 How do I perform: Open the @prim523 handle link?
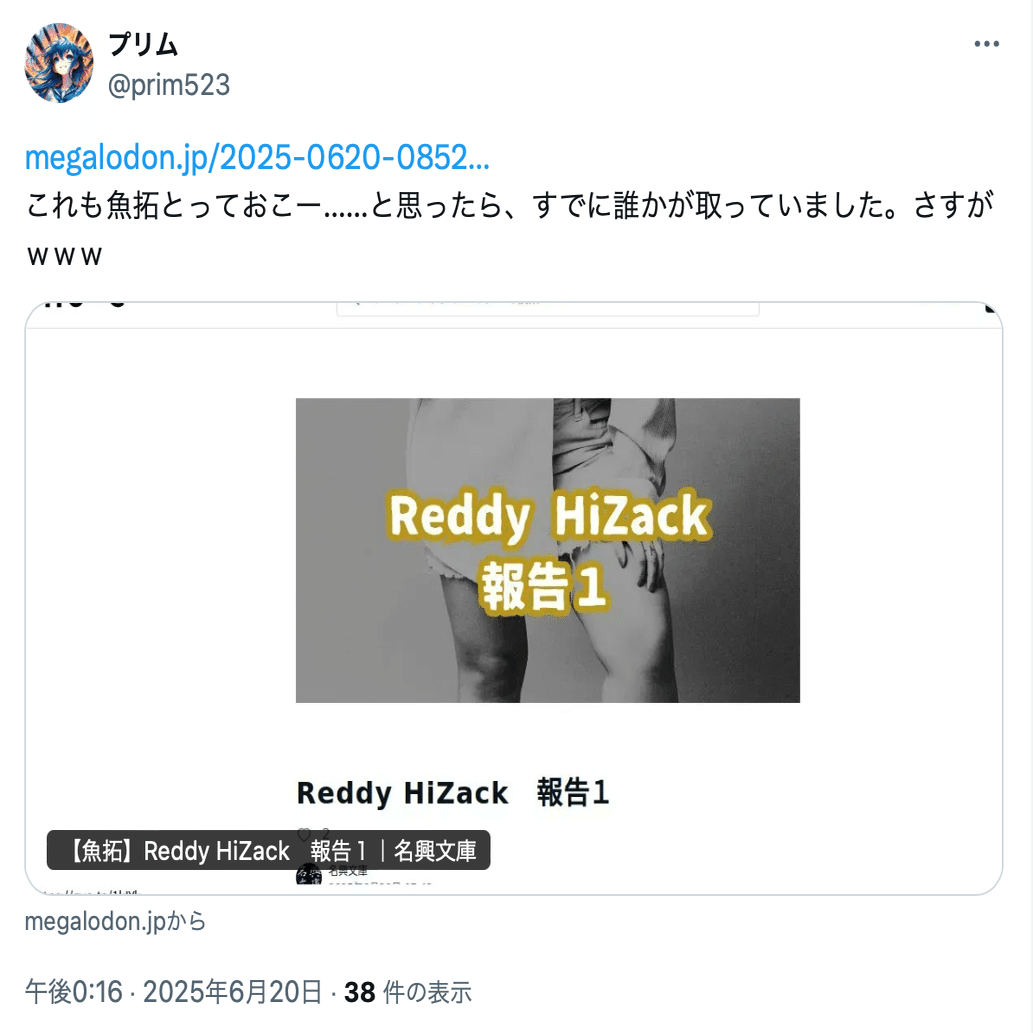(x=169, y=85)
